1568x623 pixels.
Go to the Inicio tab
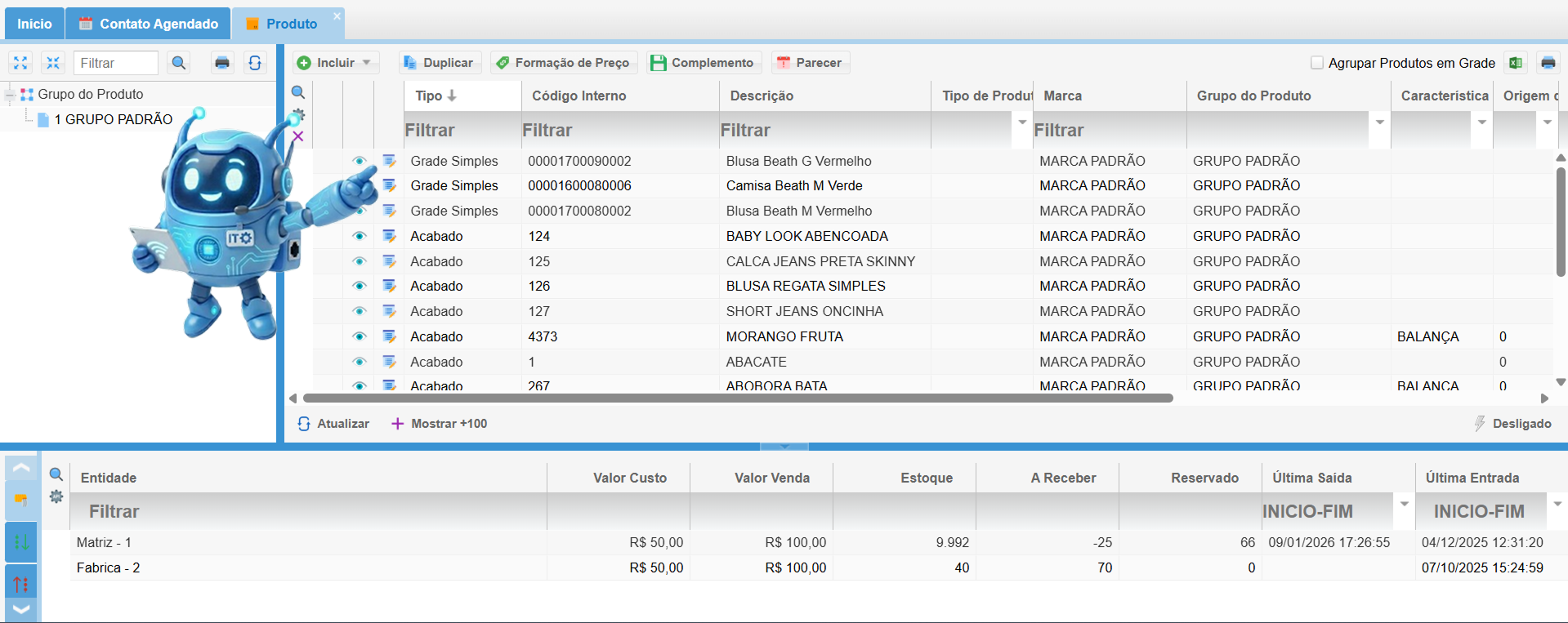click(34, 24)
